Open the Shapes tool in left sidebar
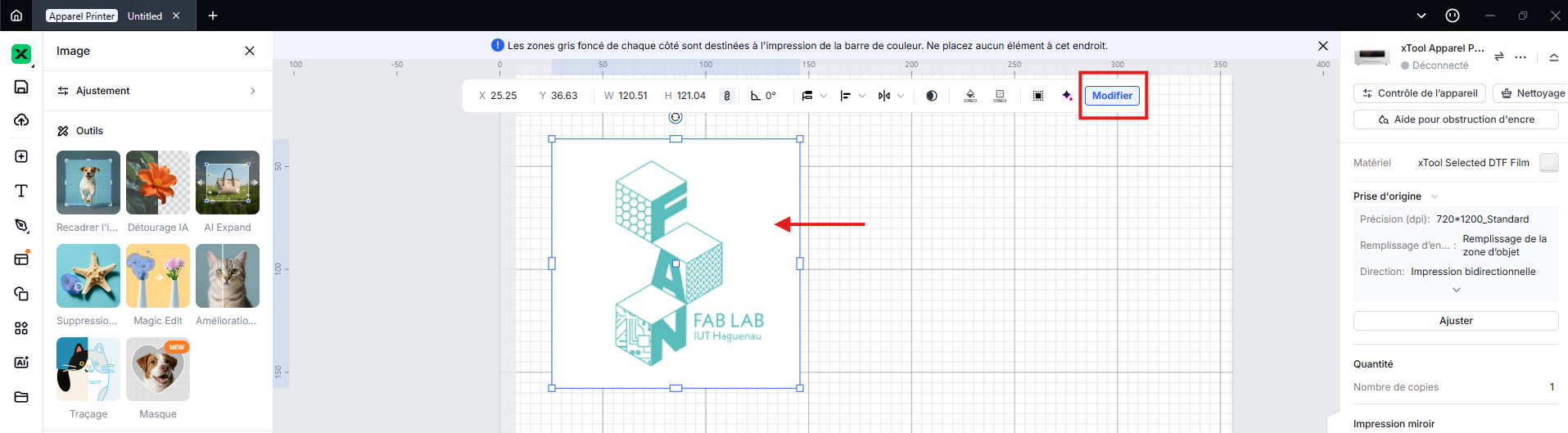This screenshot has height=433, width=1568. [21, 294]
